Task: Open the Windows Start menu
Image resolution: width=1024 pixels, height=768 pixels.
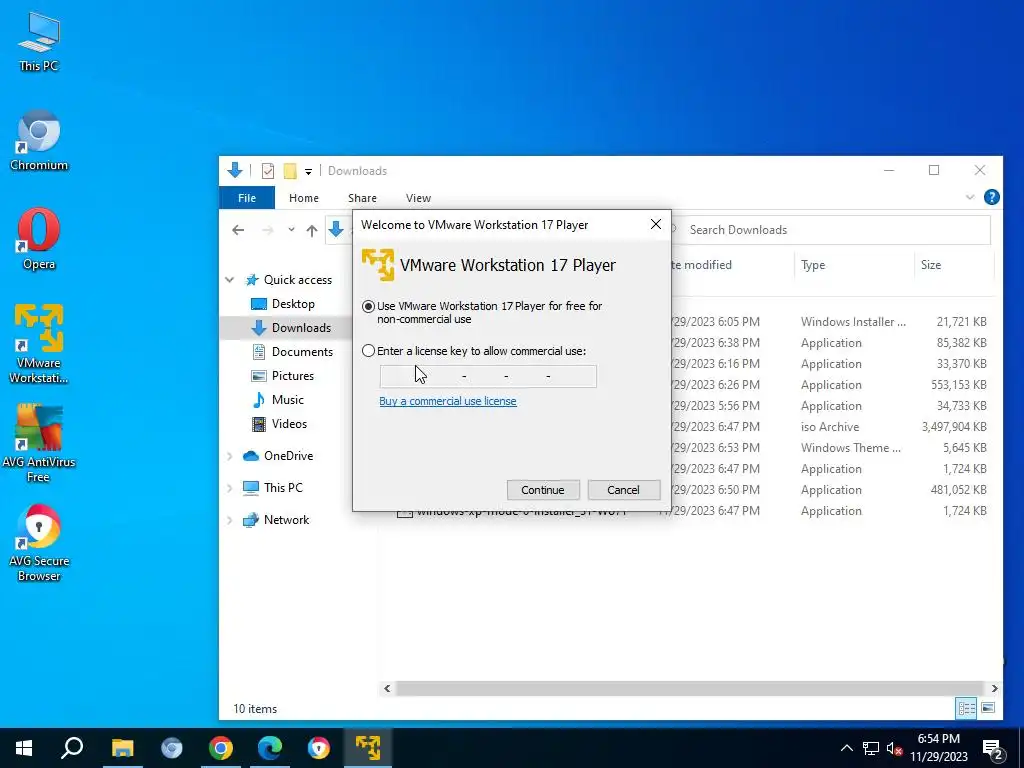Action: tap(24, 748)
